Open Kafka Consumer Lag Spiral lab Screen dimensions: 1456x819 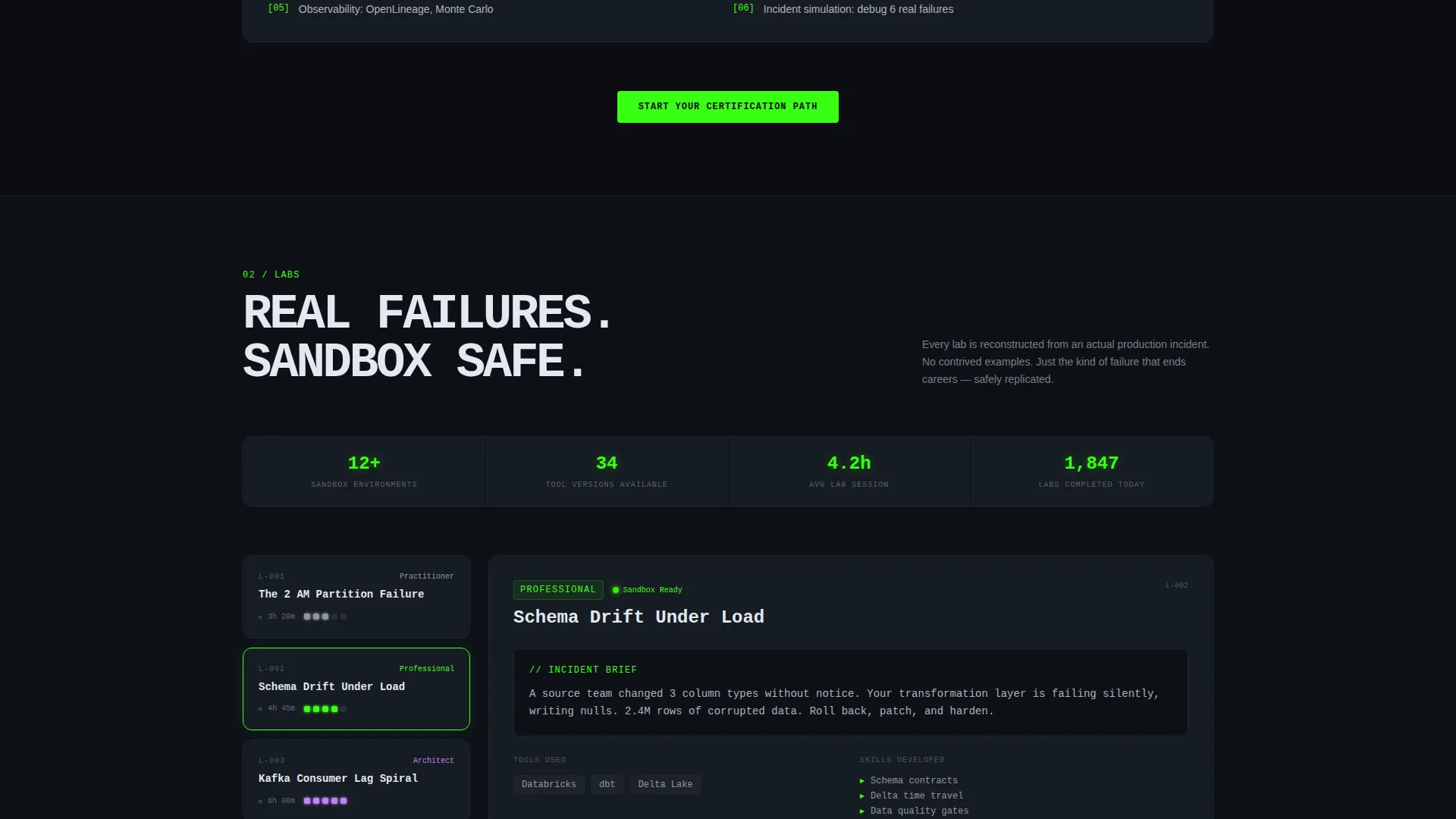coord(356,780)
